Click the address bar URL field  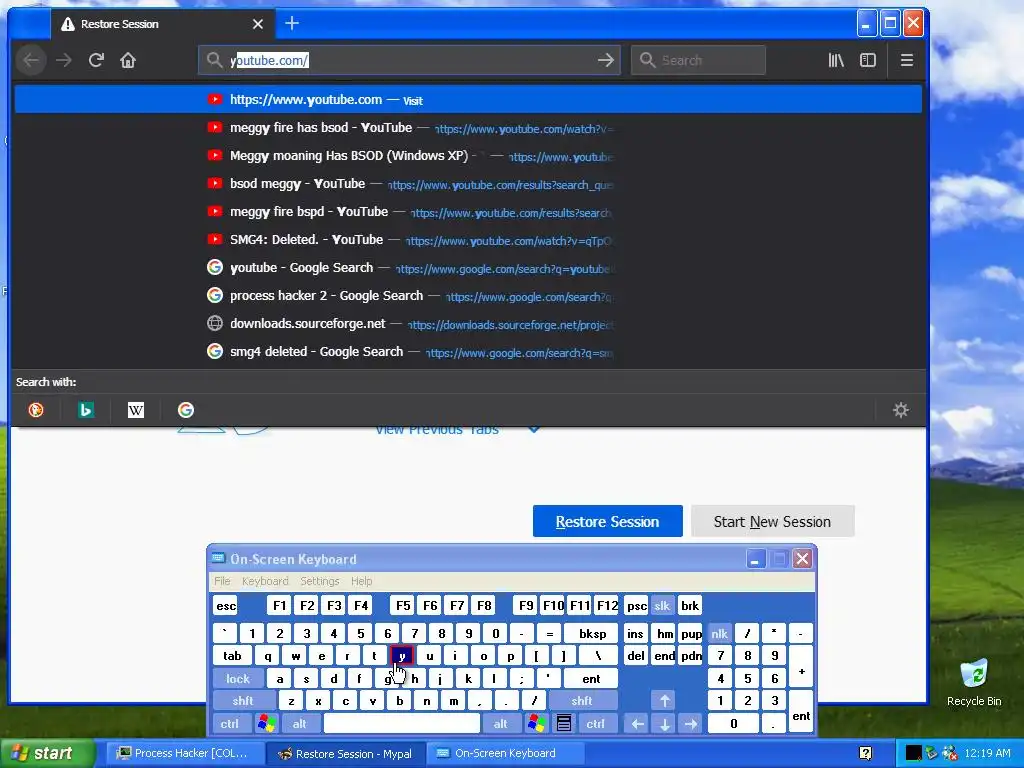click(x=409, y=60)
